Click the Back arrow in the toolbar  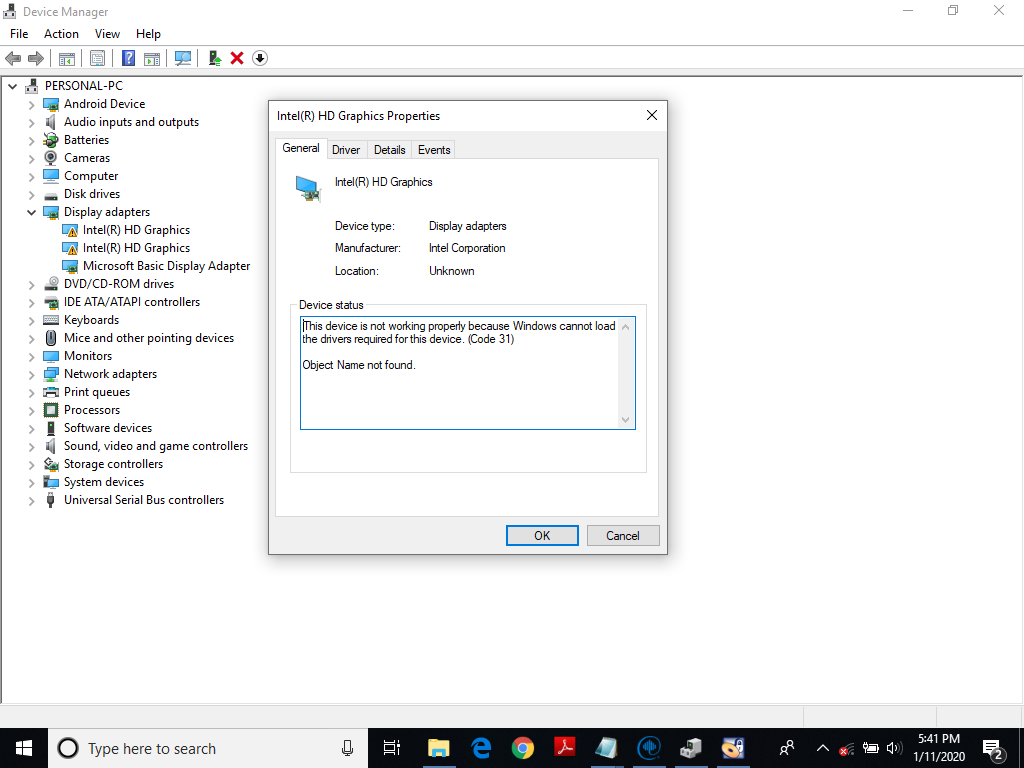pyautogui.click(x=13, y=58)
